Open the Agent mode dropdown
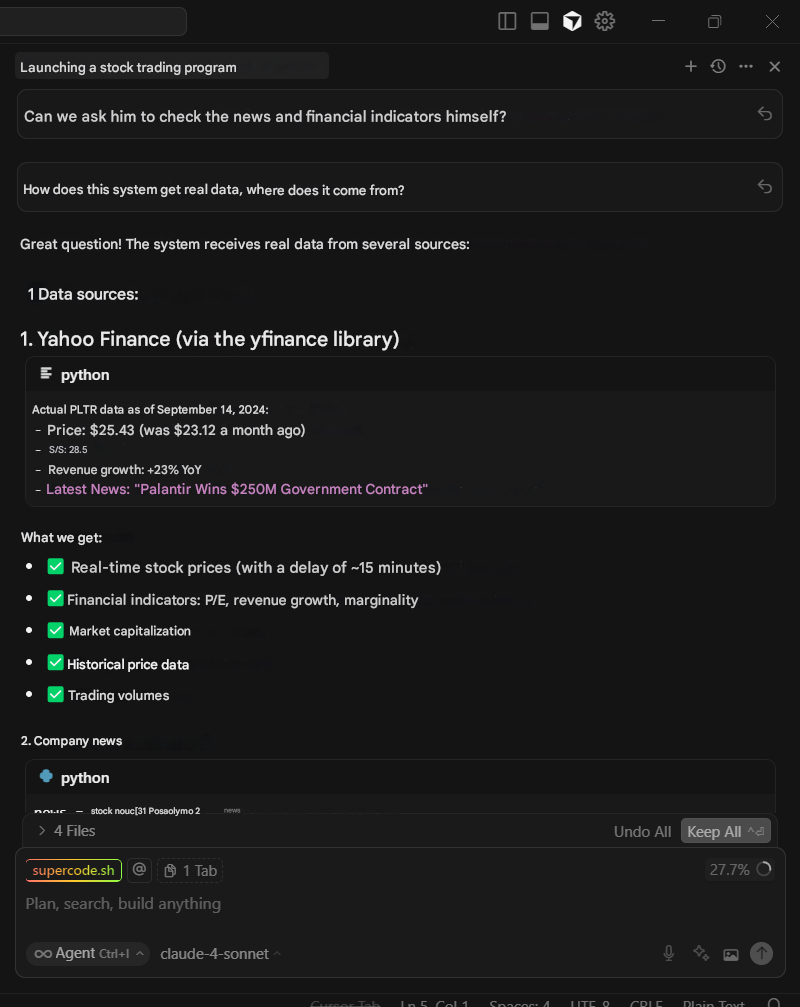This screenshot has height=1007, width=800. click(x=87, y=954)
